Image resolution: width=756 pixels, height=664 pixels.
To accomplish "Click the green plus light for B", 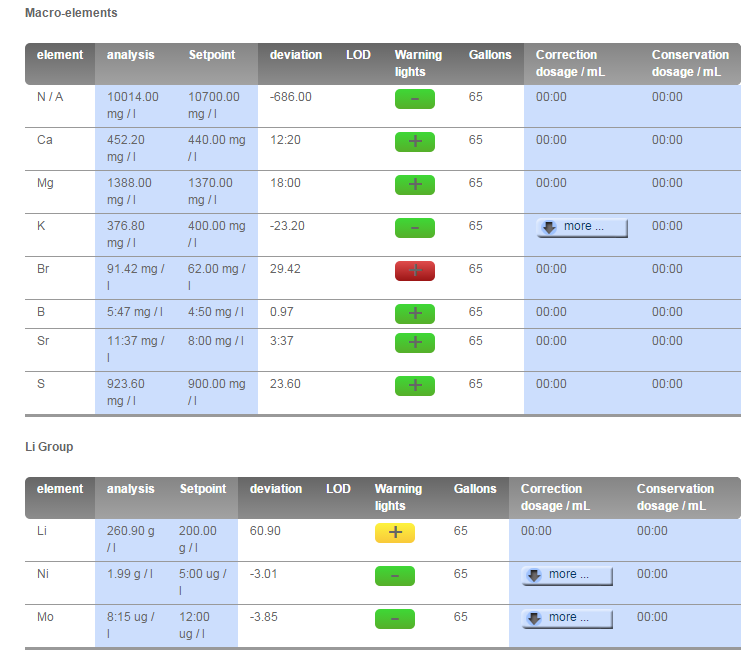I will (415, 313).
